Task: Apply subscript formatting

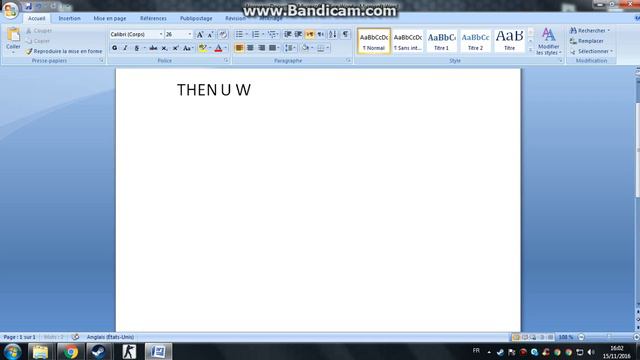Action: click(x=164, y=48)
